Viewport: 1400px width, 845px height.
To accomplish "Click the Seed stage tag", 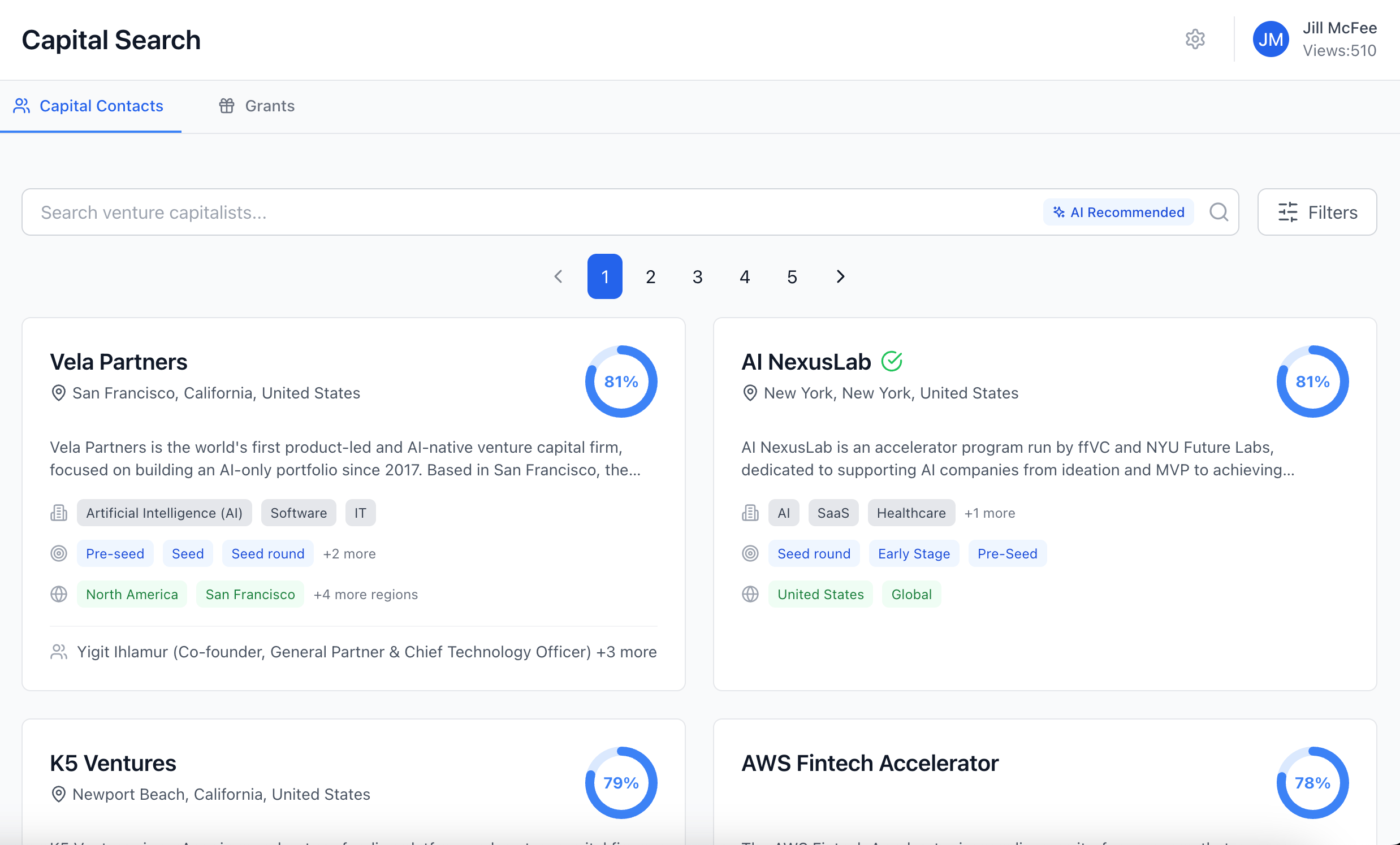I will coord(188,554).
